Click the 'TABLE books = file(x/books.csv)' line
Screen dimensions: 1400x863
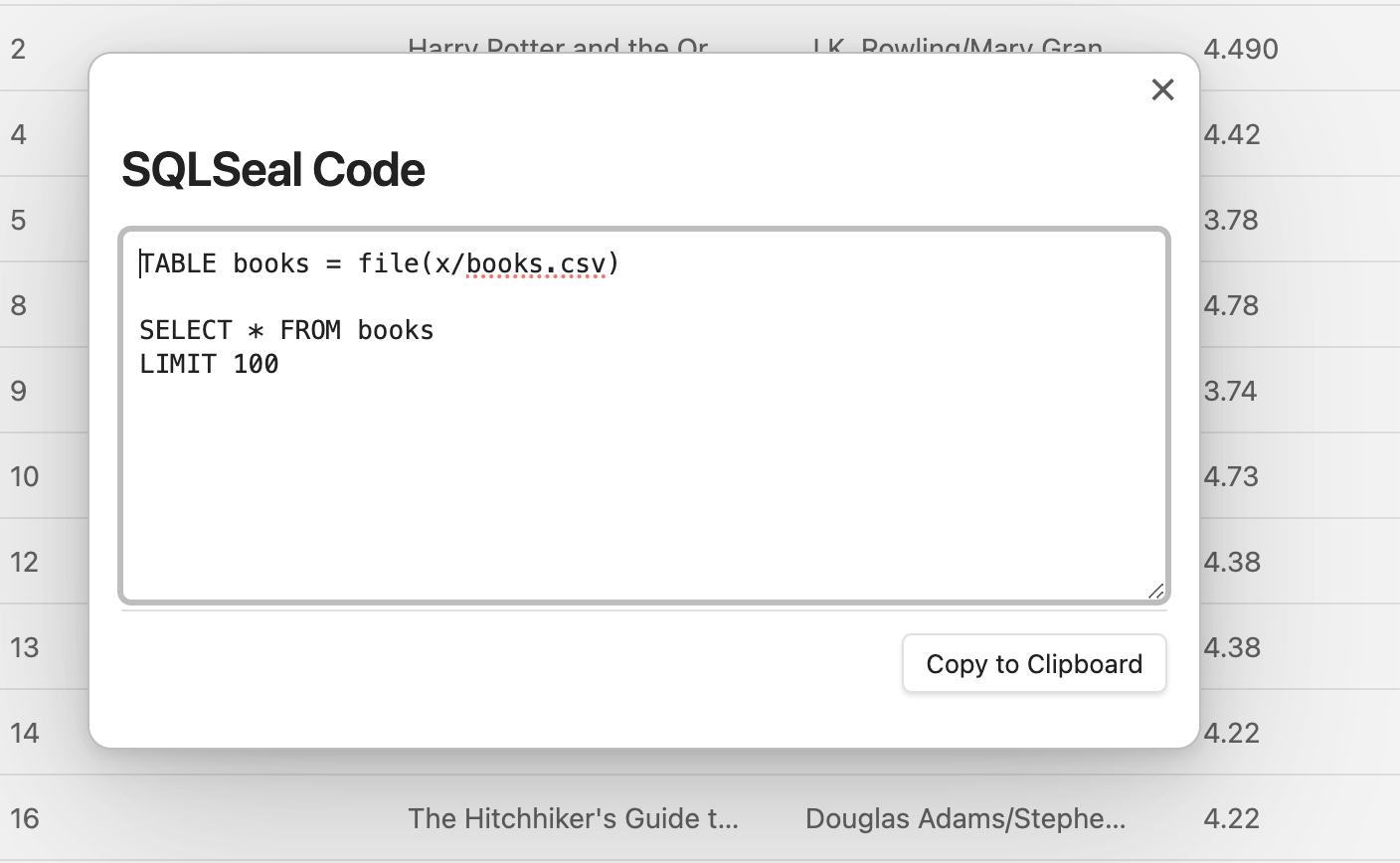tap(379, 263)
